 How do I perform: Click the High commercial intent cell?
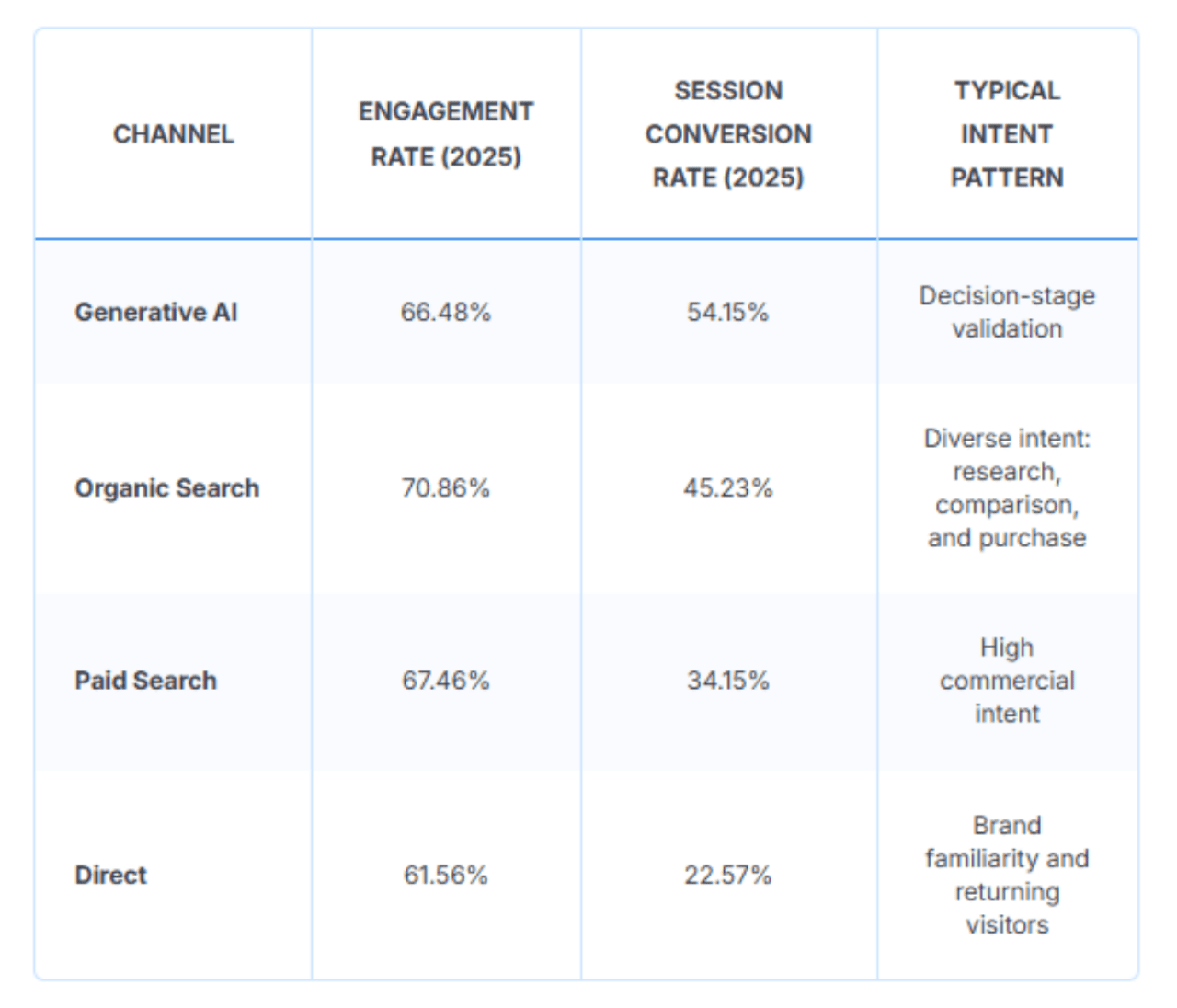point(1007,681)
